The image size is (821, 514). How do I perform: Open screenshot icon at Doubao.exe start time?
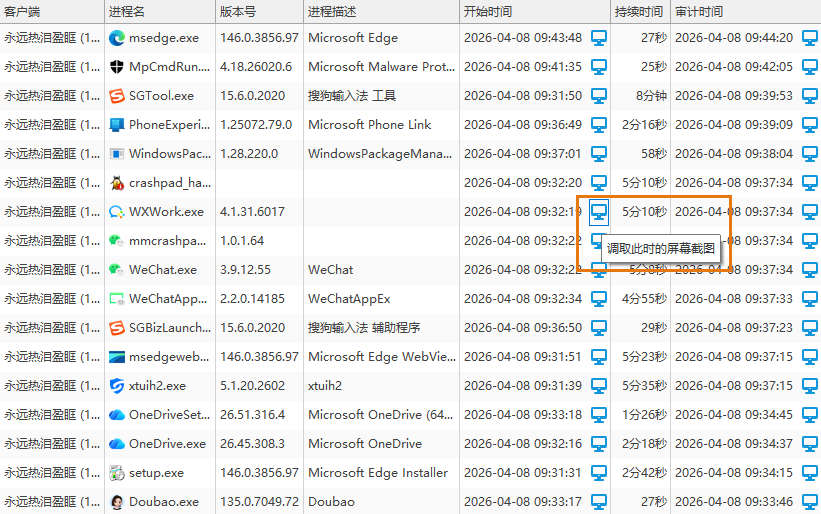(x=599, y=502)
